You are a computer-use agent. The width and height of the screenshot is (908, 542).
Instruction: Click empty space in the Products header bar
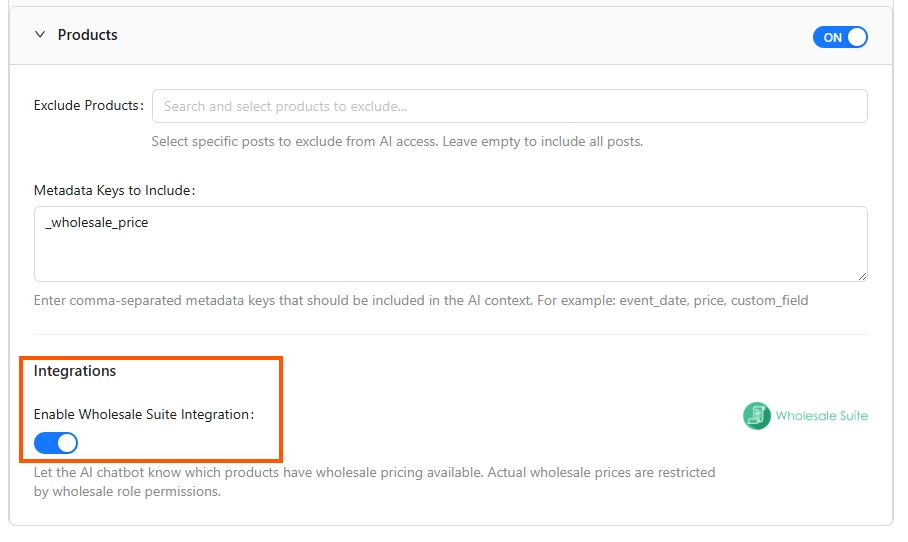450,35
